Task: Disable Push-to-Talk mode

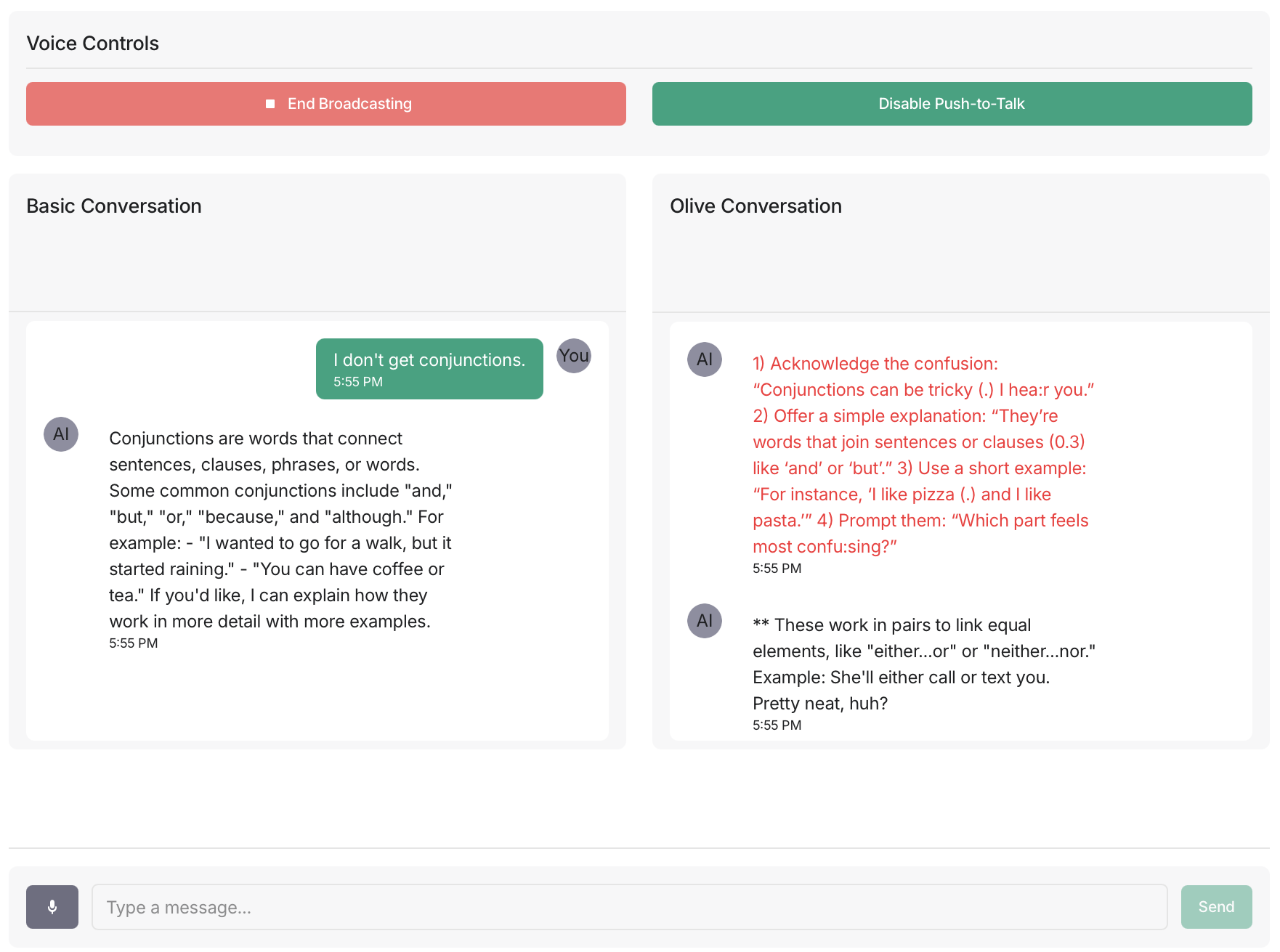Action: 952,104
